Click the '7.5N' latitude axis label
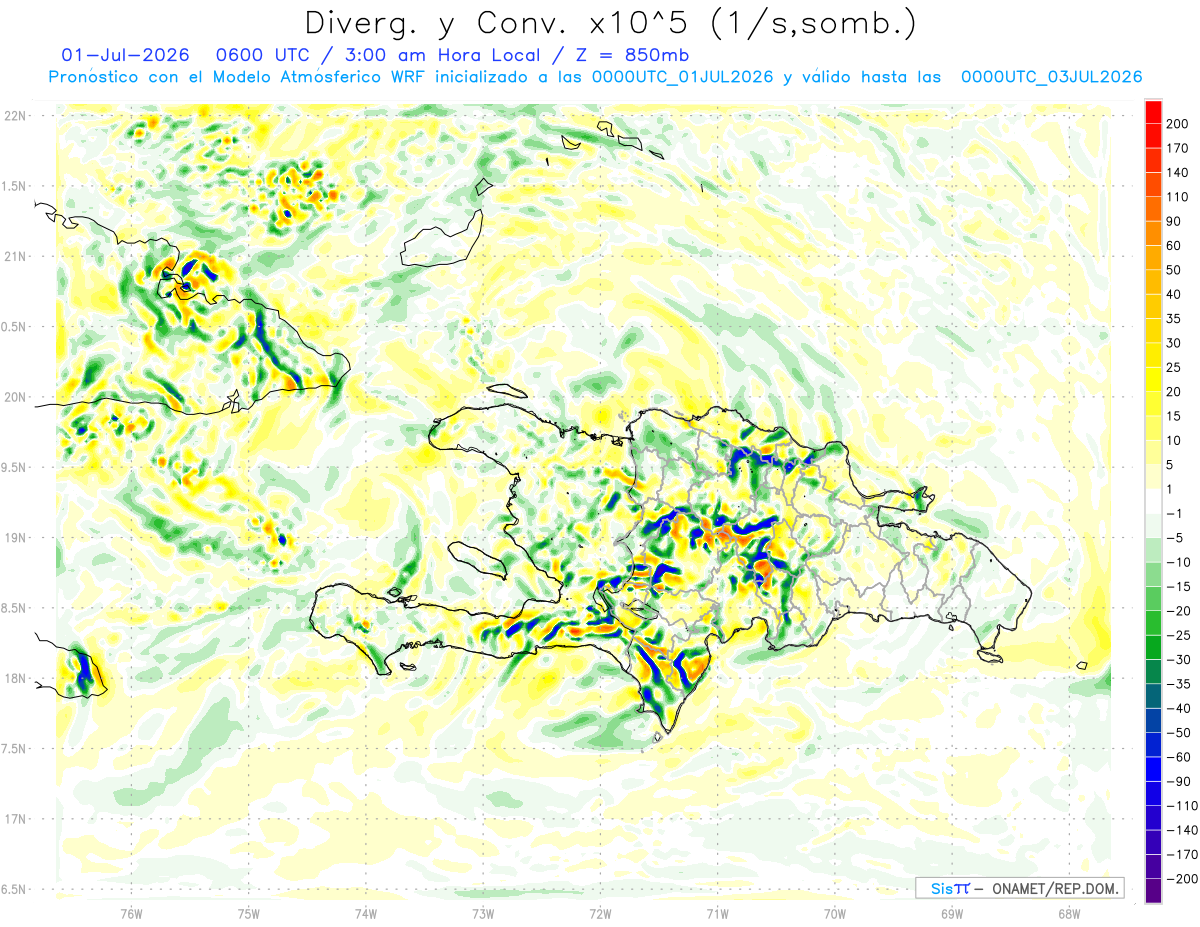Viewport: 1200px width, 927px height. tap(15, 749)
